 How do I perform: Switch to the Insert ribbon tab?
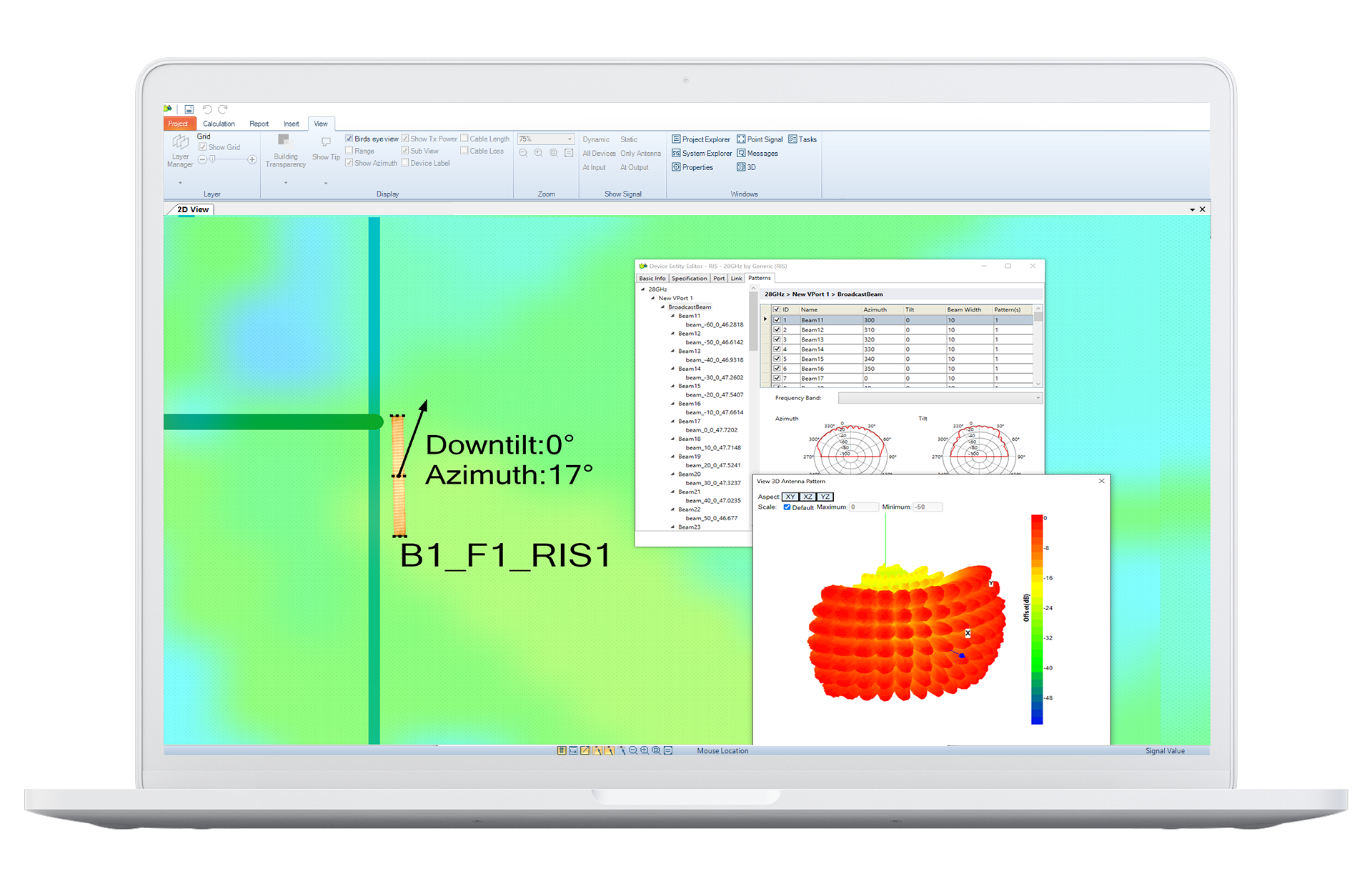click(291, 124)
